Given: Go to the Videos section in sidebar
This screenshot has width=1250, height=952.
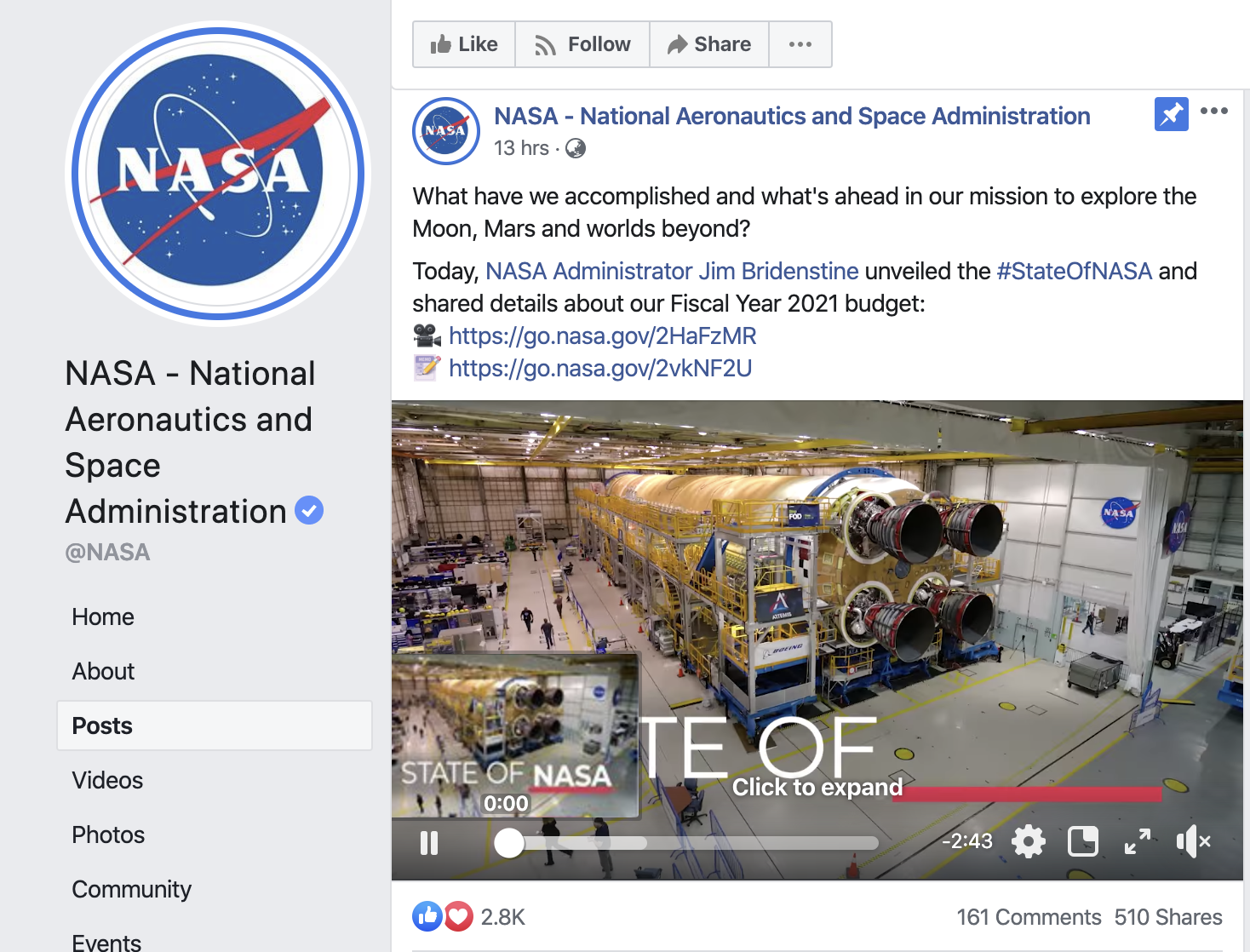Looking at the screenshot, I should click(x=107, y=780).
